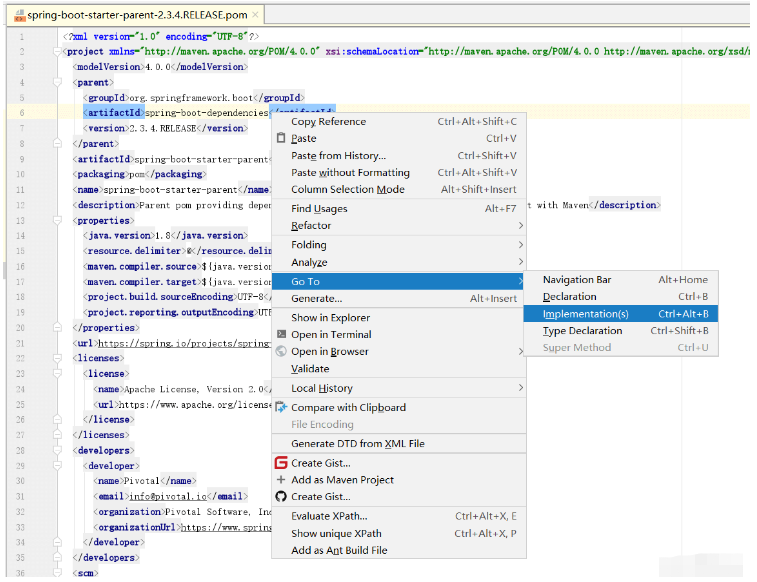This screenshot has width=757, height=582.
Task: Open the info@pivotal.io email link
Action: point(168,496)
